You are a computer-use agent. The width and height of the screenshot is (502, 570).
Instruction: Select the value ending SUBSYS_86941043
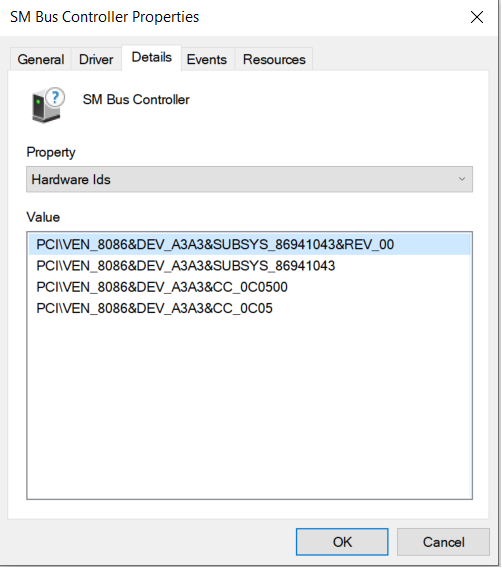186,266
